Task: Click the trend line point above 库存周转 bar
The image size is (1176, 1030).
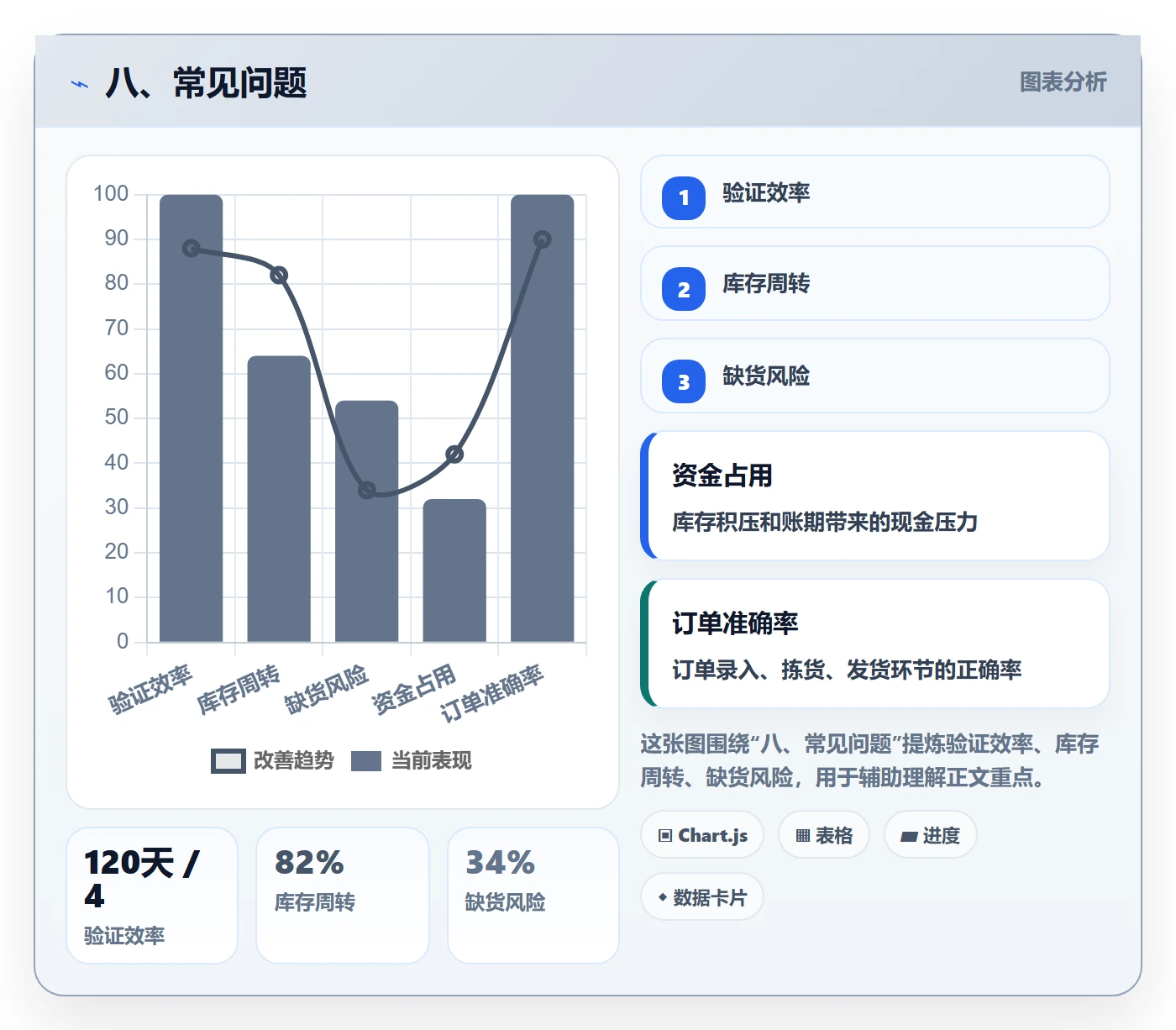Action: tap(279, 276)
